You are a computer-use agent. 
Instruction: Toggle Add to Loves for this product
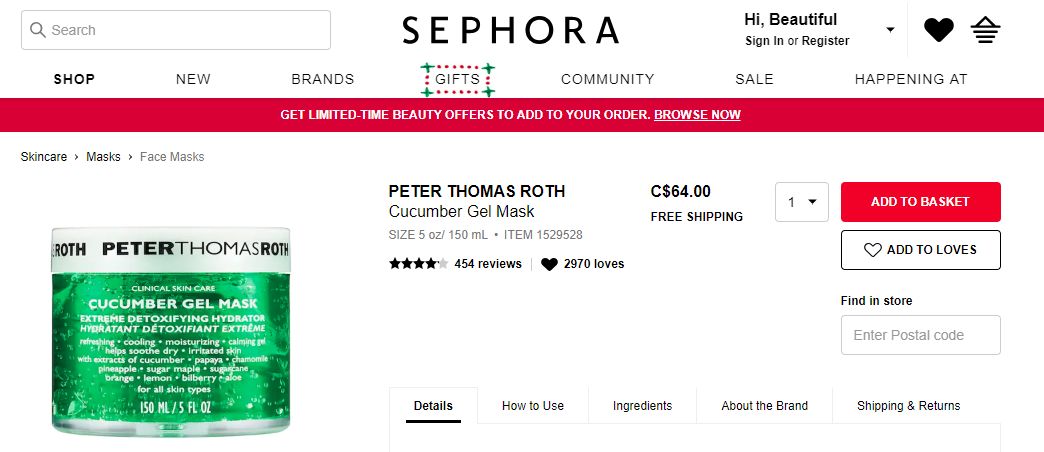point(920,250)
